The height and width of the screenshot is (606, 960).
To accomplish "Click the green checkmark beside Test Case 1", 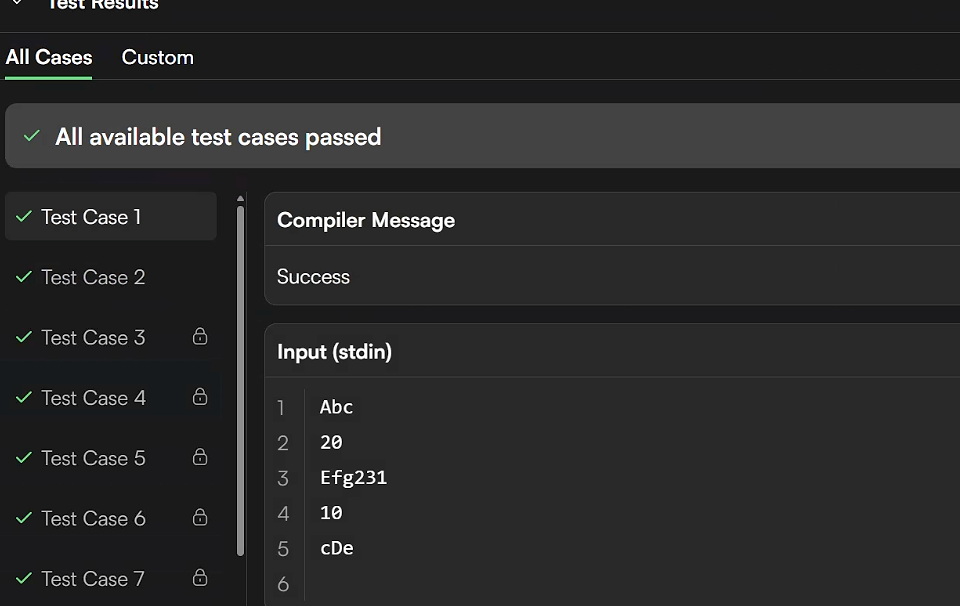I will click(24, 217).
